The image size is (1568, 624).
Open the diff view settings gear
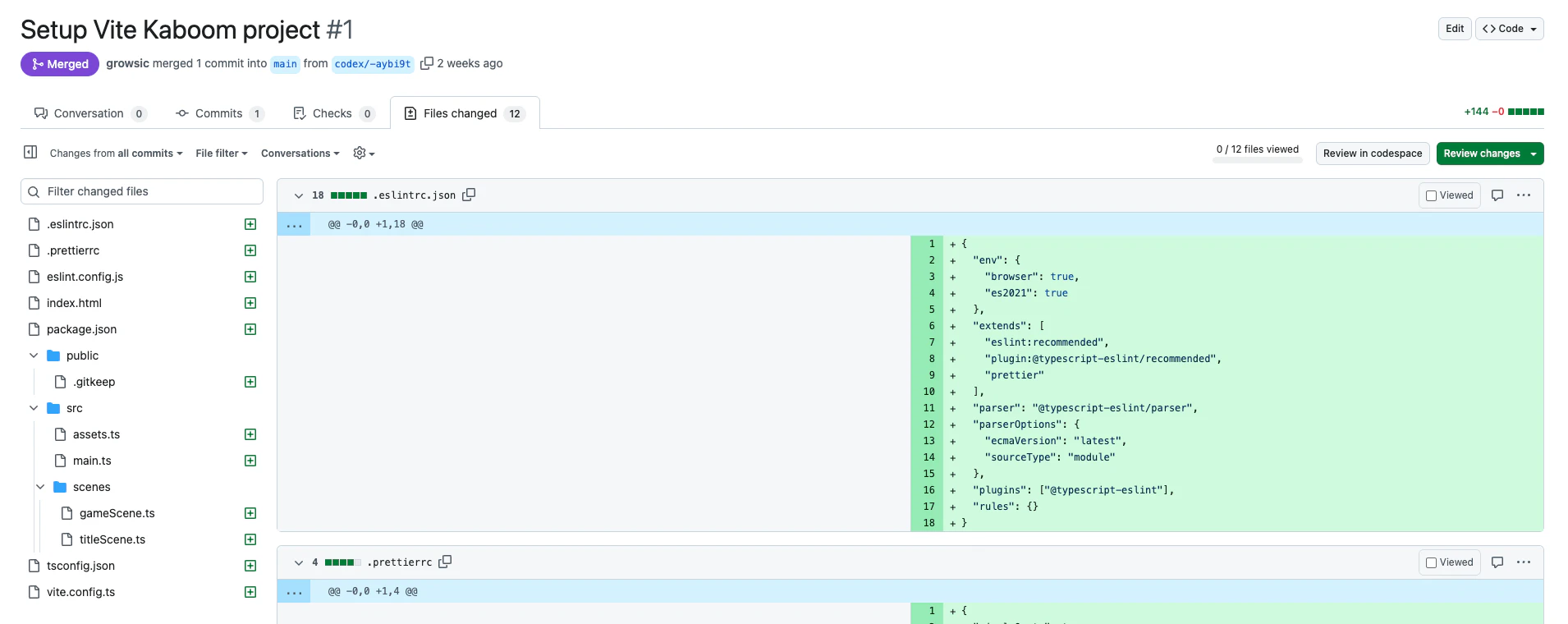coord(364,153)
